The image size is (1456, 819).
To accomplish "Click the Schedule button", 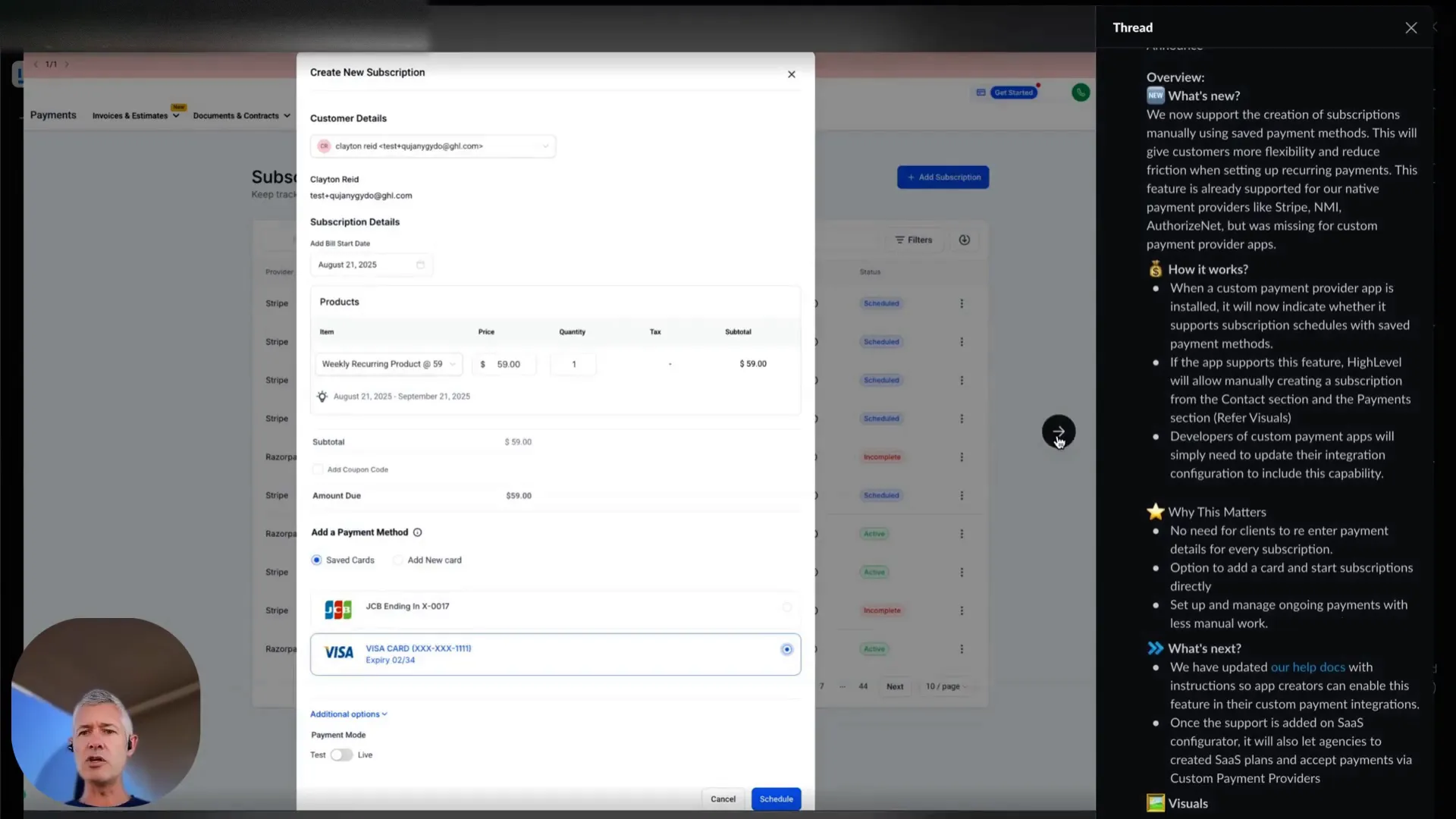I will point(776,799).
